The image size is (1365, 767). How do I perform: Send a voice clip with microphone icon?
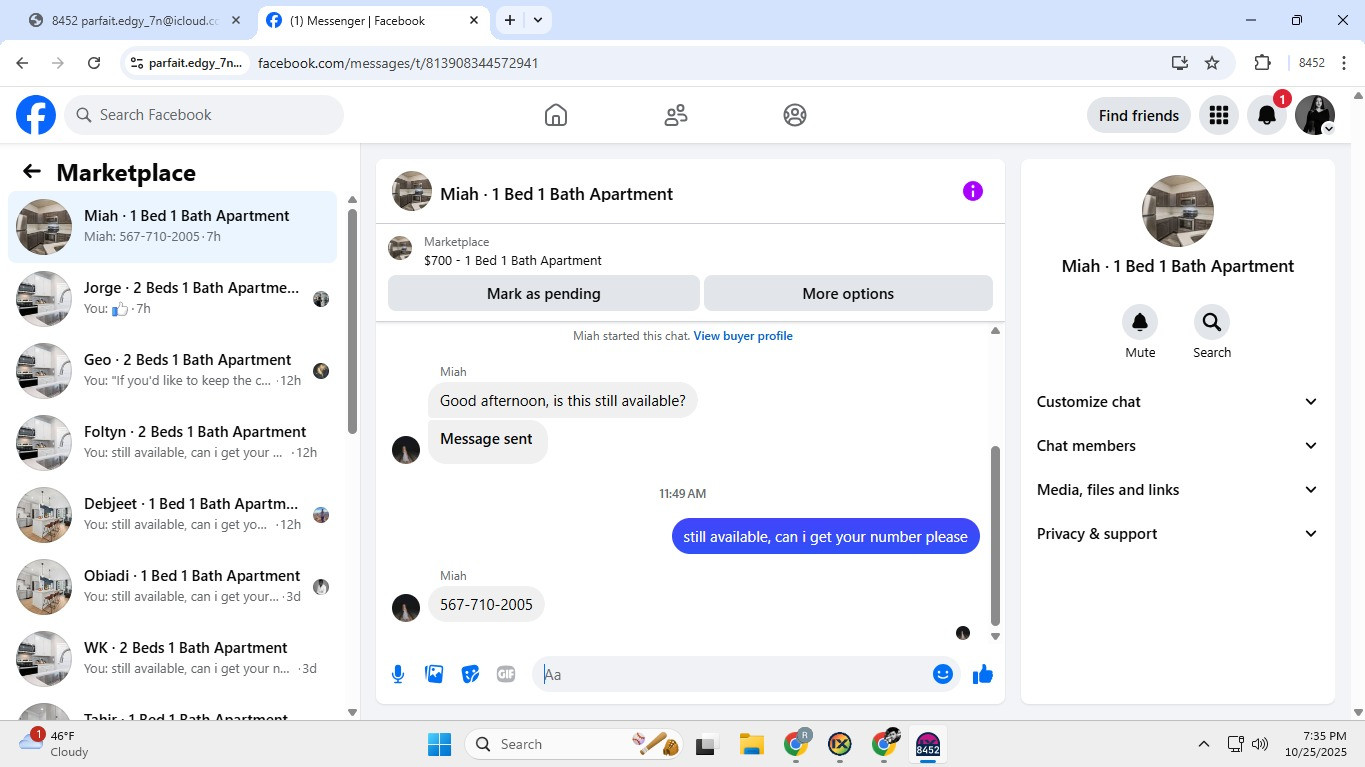[398, 674]
